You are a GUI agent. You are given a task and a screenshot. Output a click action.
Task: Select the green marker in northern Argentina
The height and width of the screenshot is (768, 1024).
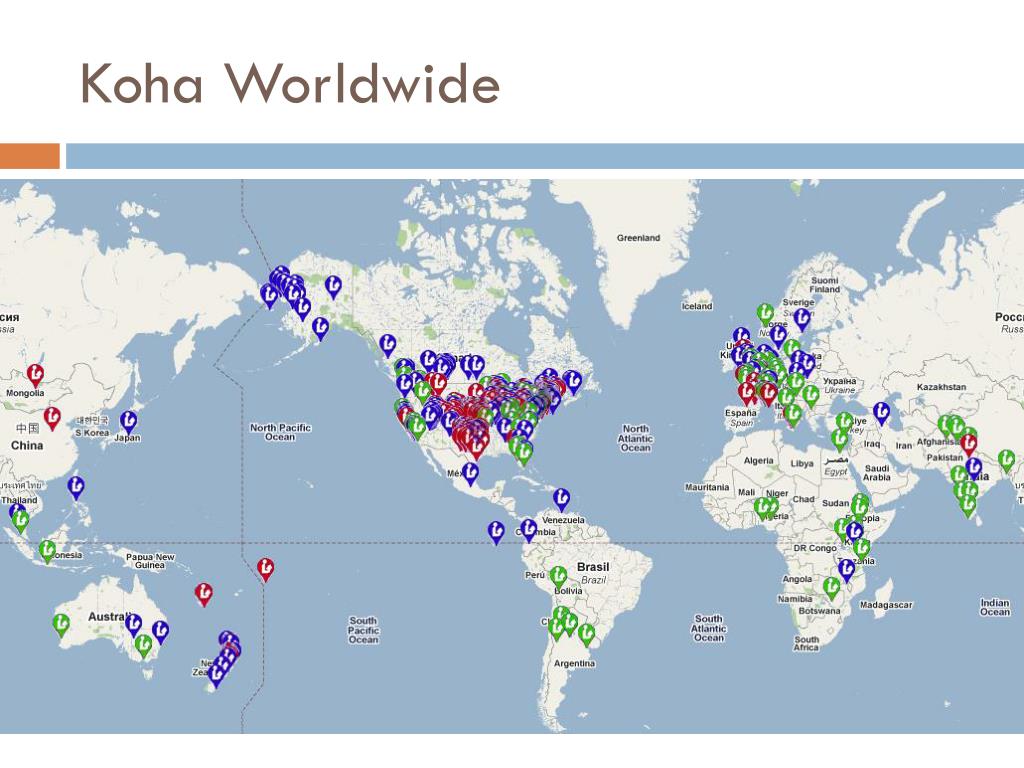pyautogui.click(x=586, y=634)
